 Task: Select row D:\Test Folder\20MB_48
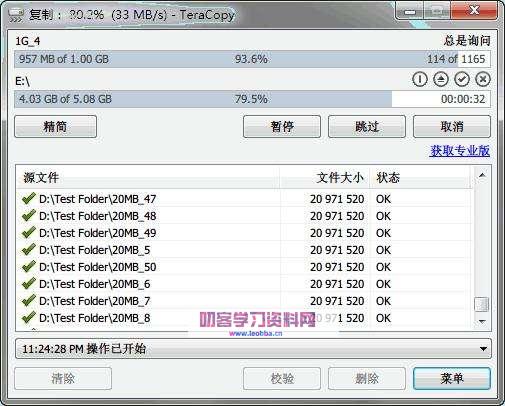[245, 216]
